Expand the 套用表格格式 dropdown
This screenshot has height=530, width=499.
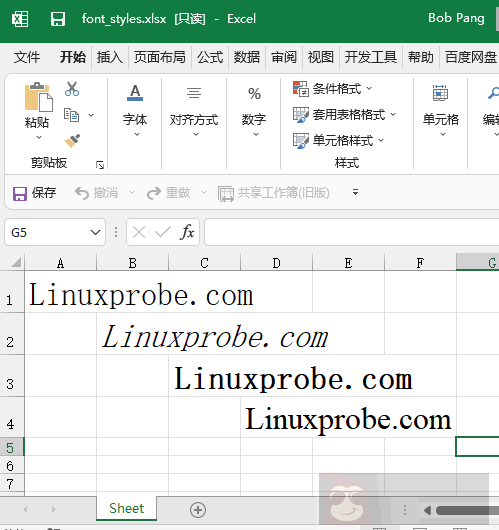click(x=393, y=114)
